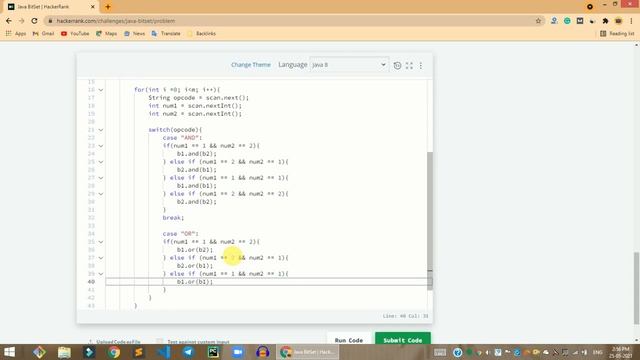Open the News bookmark
Screen dimensions: 640x360
point(134,33)
